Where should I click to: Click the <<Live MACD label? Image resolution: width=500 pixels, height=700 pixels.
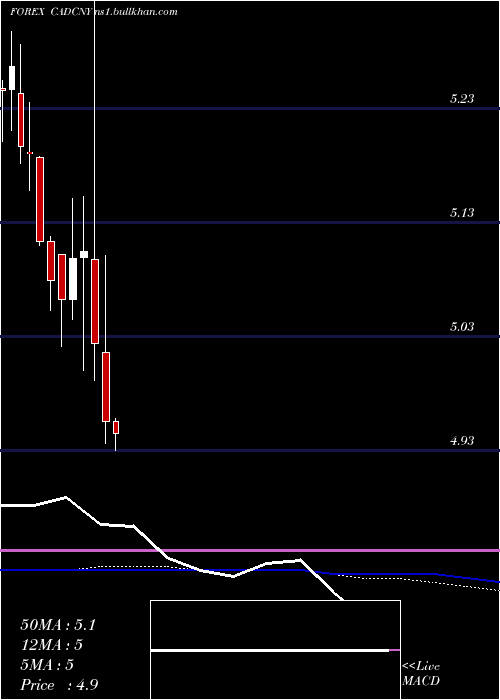pyautogui.click(x=421, y=674)
